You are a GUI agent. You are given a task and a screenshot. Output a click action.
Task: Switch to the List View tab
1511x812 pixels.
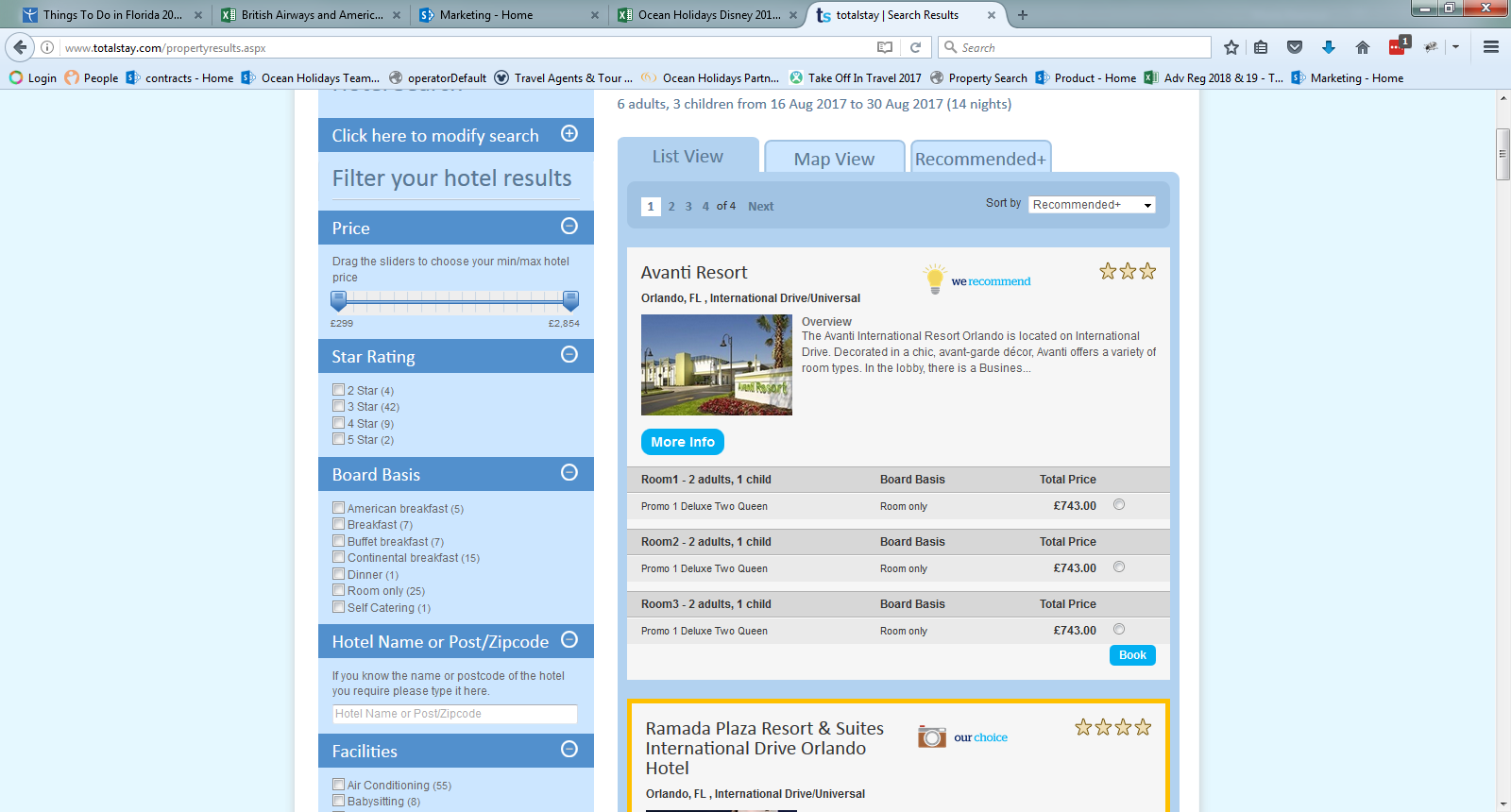pos(688,156)
